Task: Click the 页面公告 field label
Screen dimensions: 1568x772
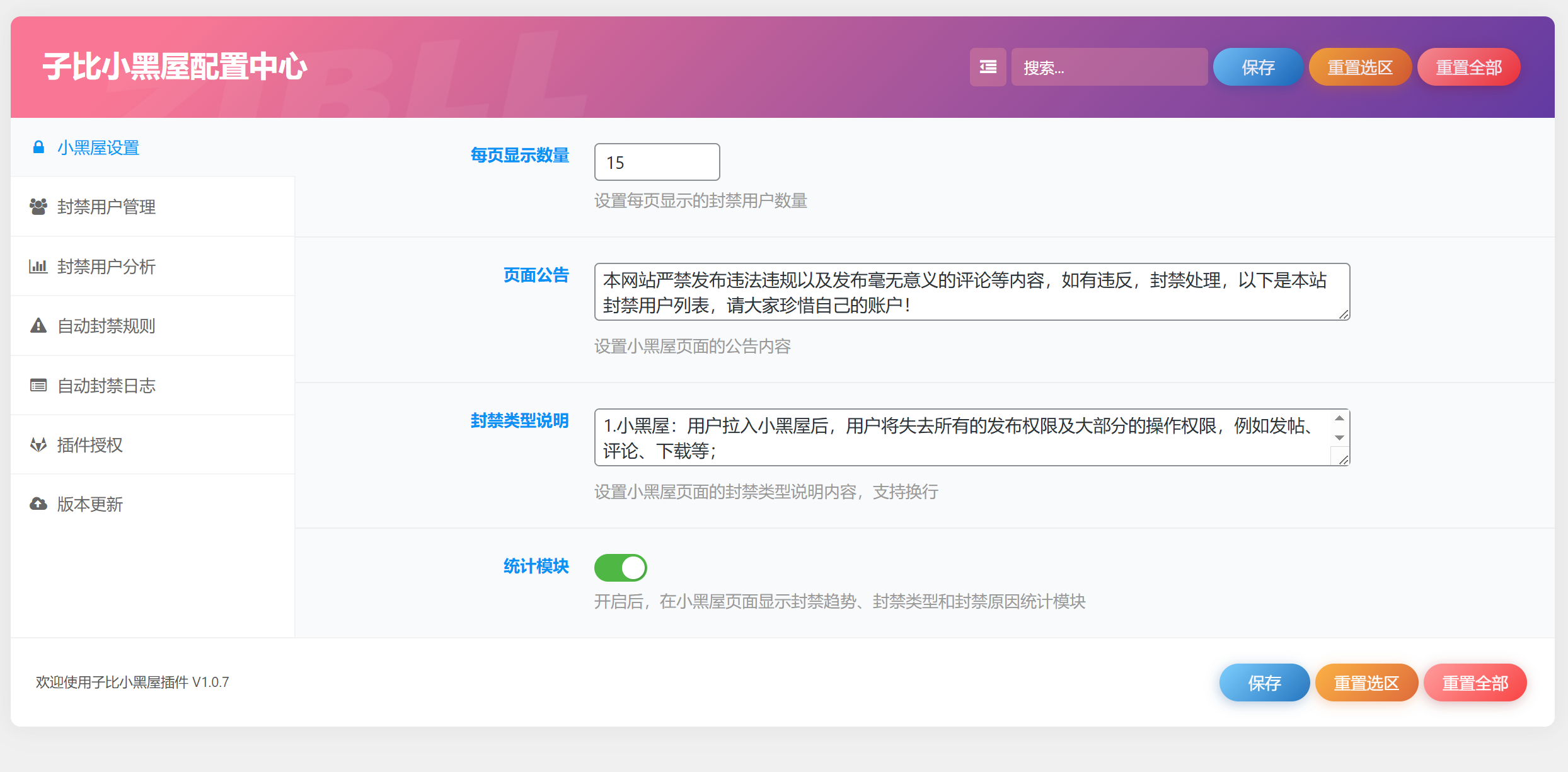Action: pos(536,275)
